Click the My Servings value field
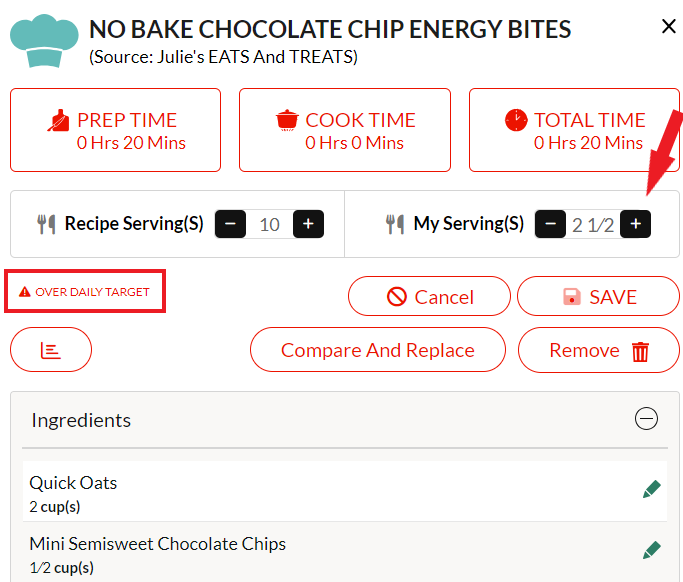The width and height of the screenshot is (683, 582). click(x=593, y=225)
